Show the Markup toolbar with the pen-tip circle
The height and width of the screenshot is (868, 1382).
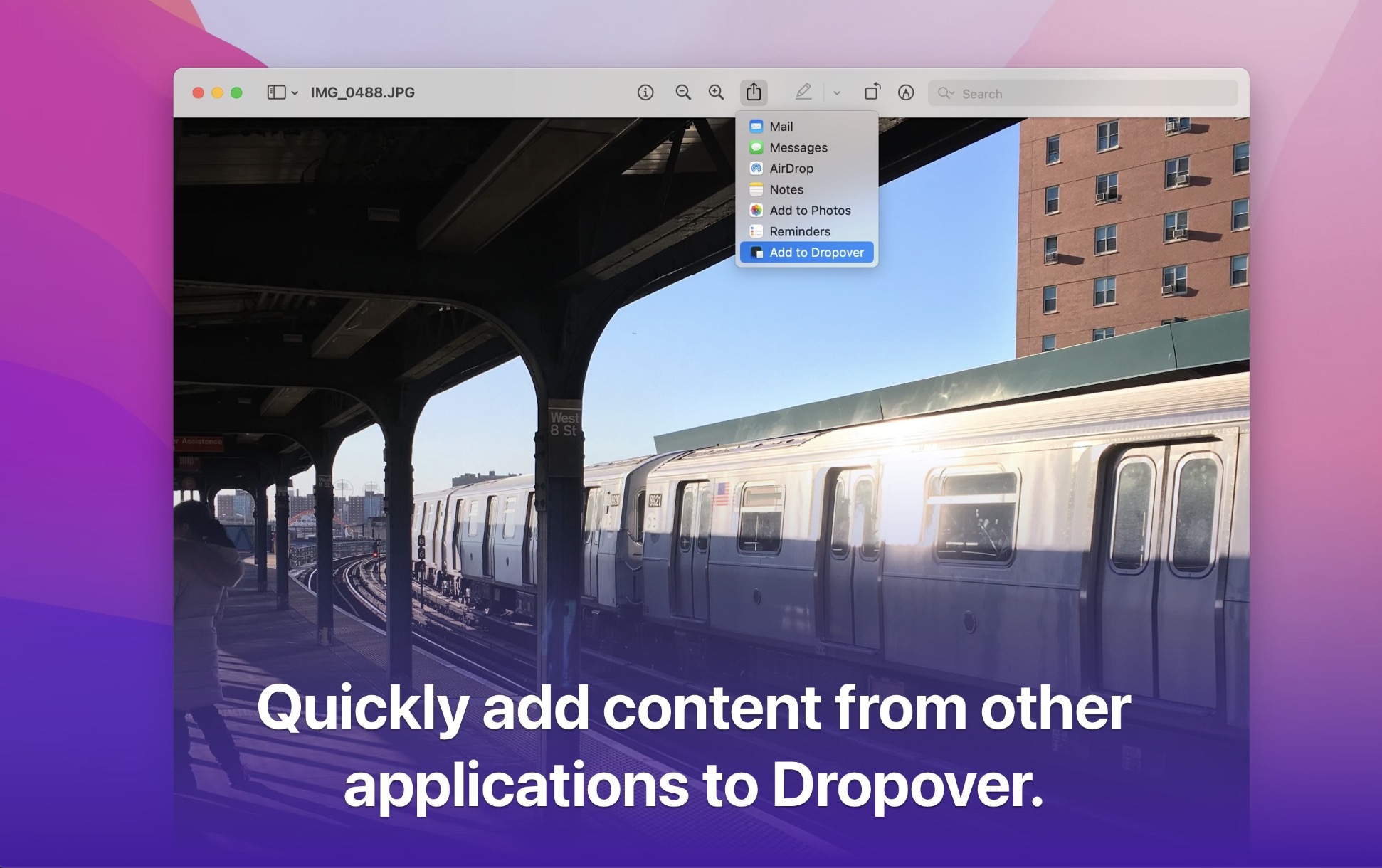pos(905,92)
